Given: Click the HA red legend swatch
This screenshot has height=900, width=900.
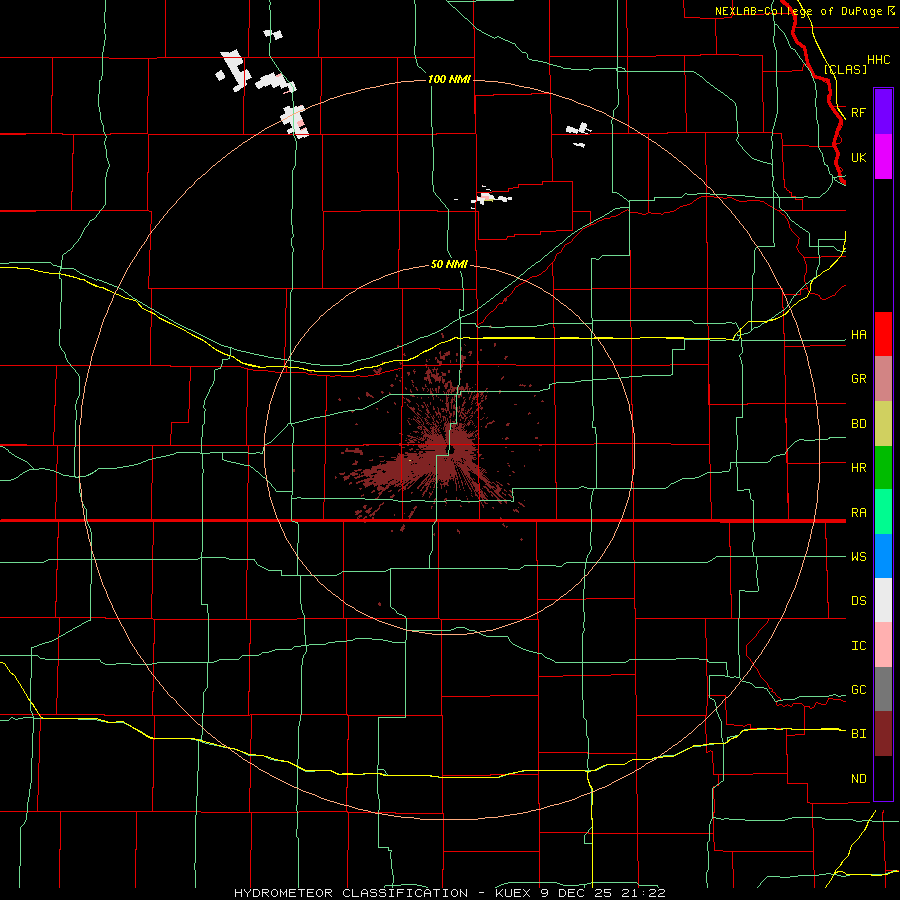Looking at the screenshot, I should coord(883,334).
